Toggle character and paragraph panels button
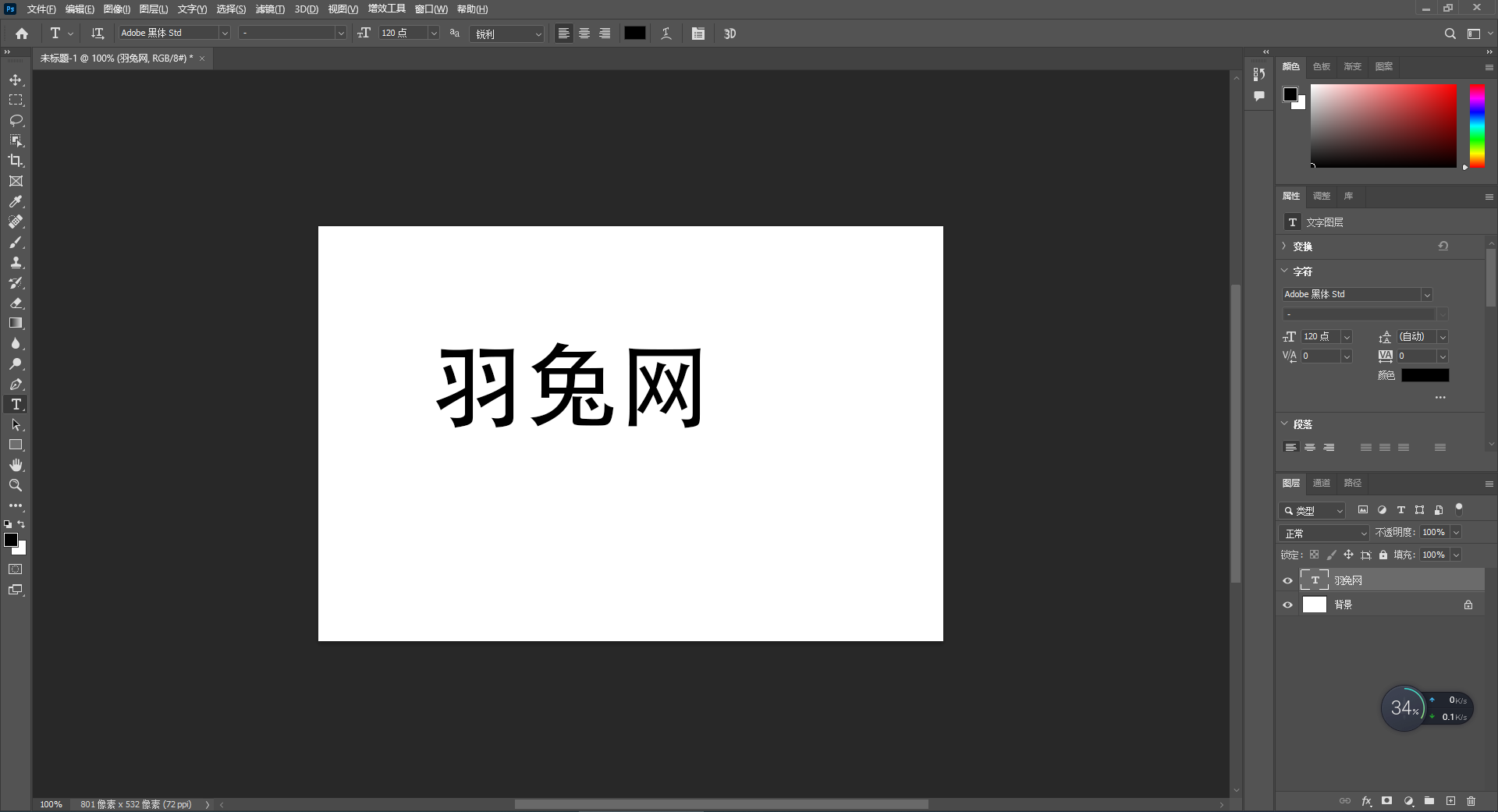The image size is (1498, 812). (x=698, y=34)
